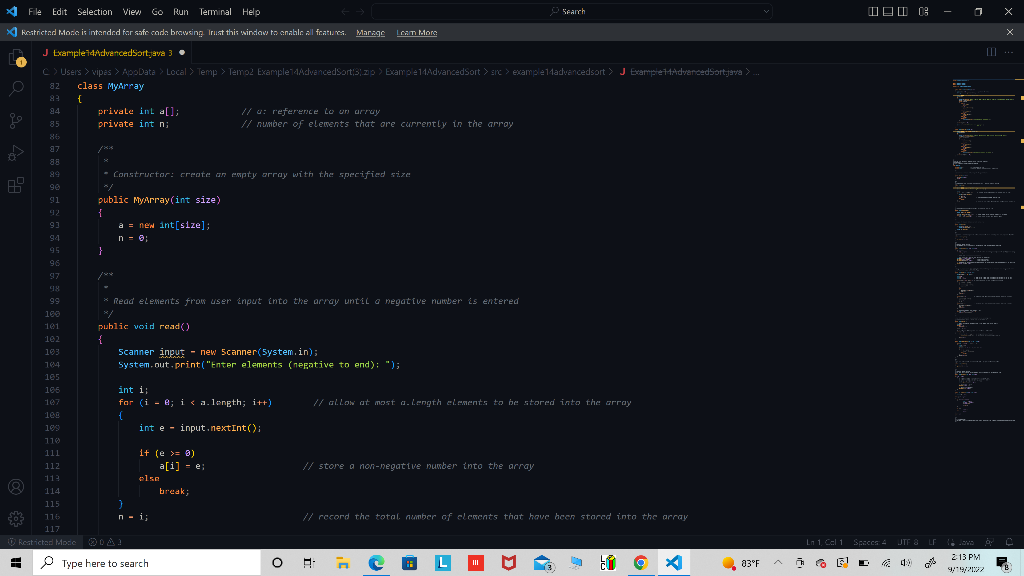
Task: Click 'Temp' in the breadcrumb path
Action: [207, 72]
